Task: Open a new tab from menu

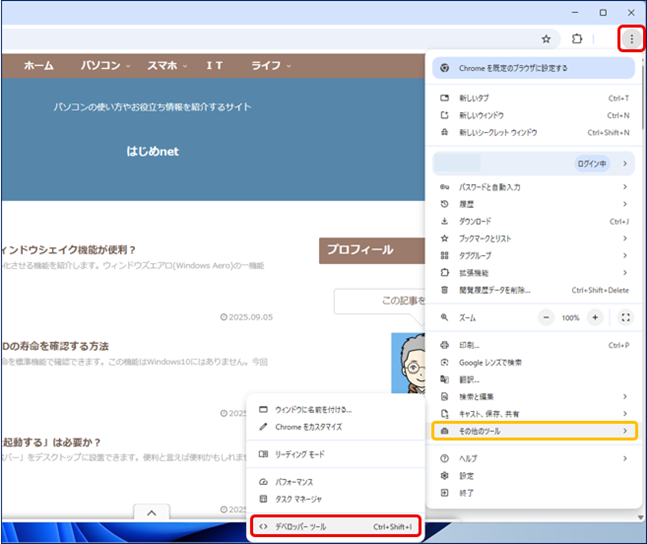Action: [533, 98]
